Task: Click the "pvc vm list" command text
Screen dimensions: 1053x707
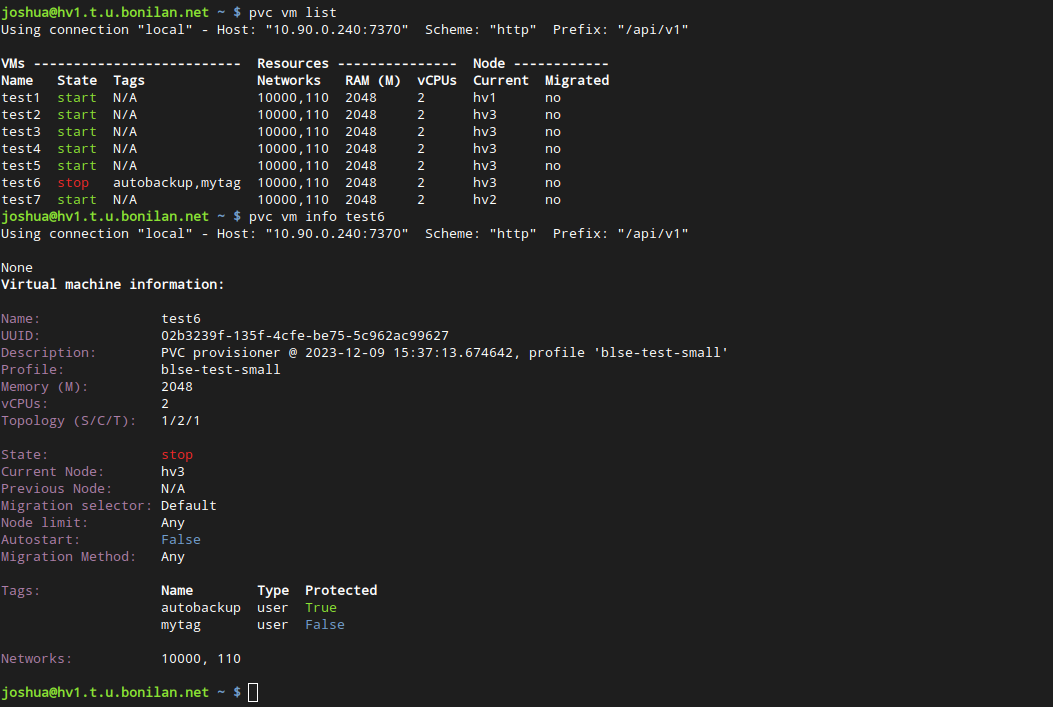Action: click(x=292, y=12)
